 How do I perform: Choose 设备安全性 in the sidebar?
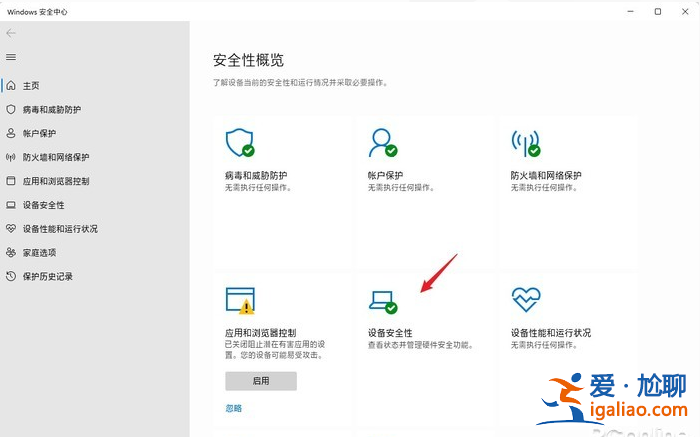[43, 205]
